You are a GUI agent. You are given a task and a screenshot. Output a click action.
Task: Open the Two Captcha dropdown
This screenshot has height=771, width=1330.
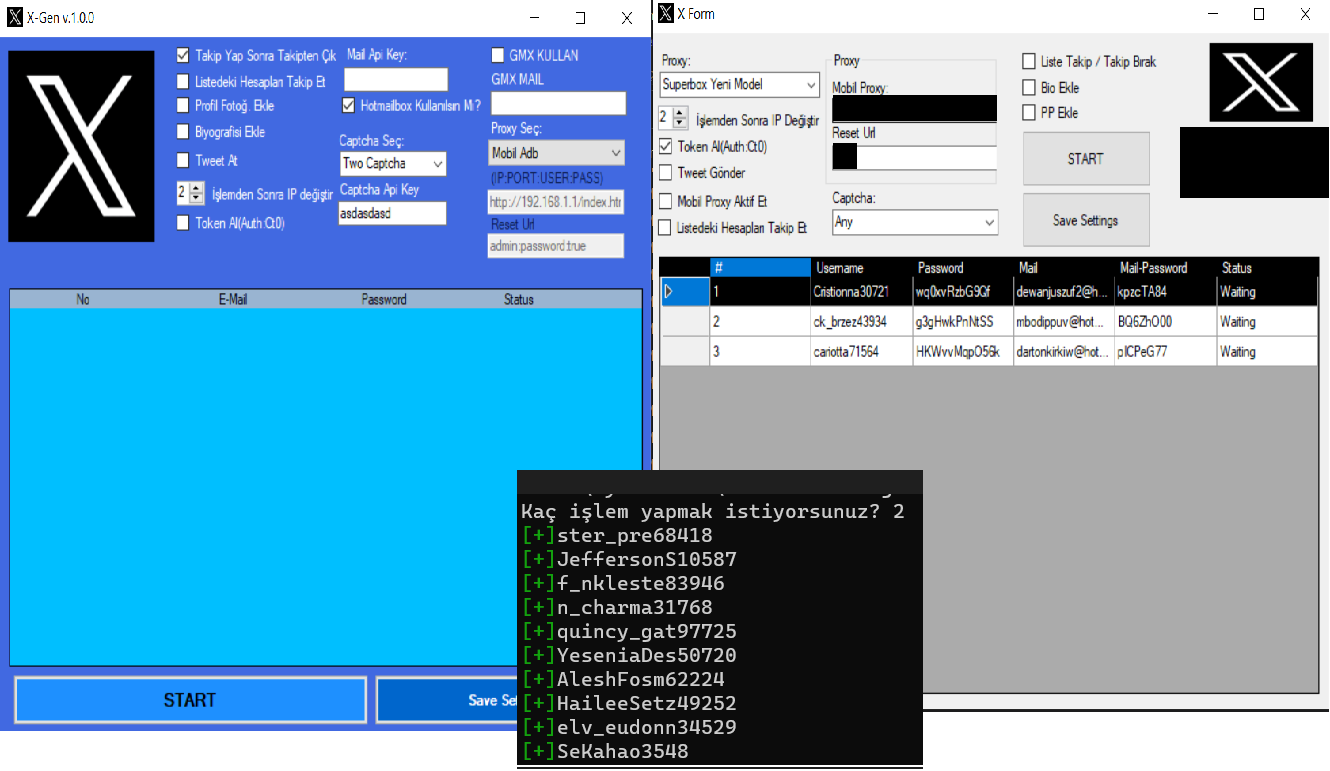coord(393,163)
